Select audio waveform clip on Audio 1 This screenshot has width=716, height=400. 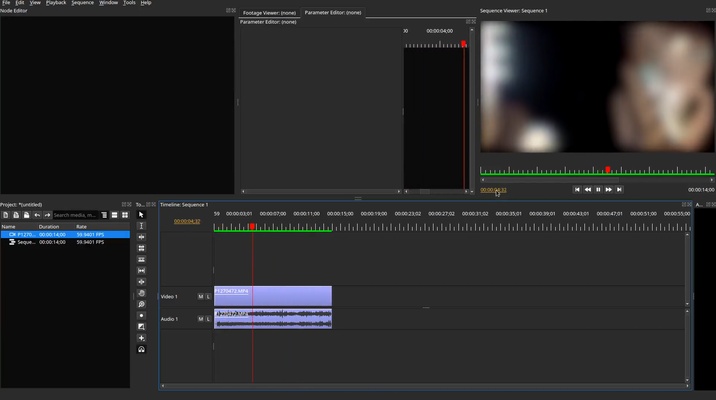click(273, 319)
